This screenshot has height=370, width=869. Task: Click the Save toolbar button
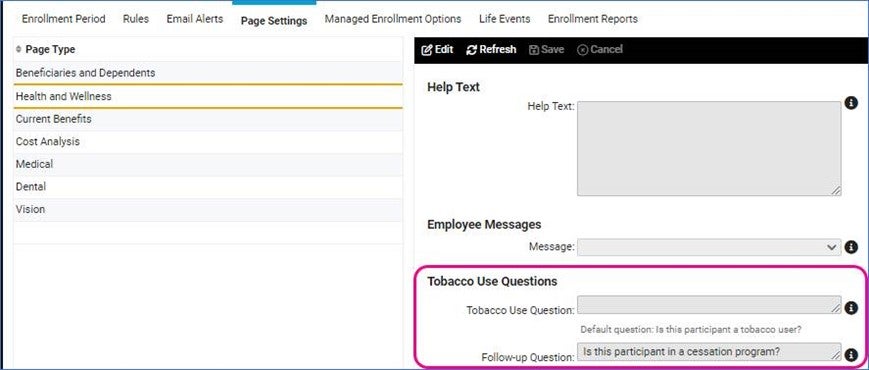click(x=546, y=50)
